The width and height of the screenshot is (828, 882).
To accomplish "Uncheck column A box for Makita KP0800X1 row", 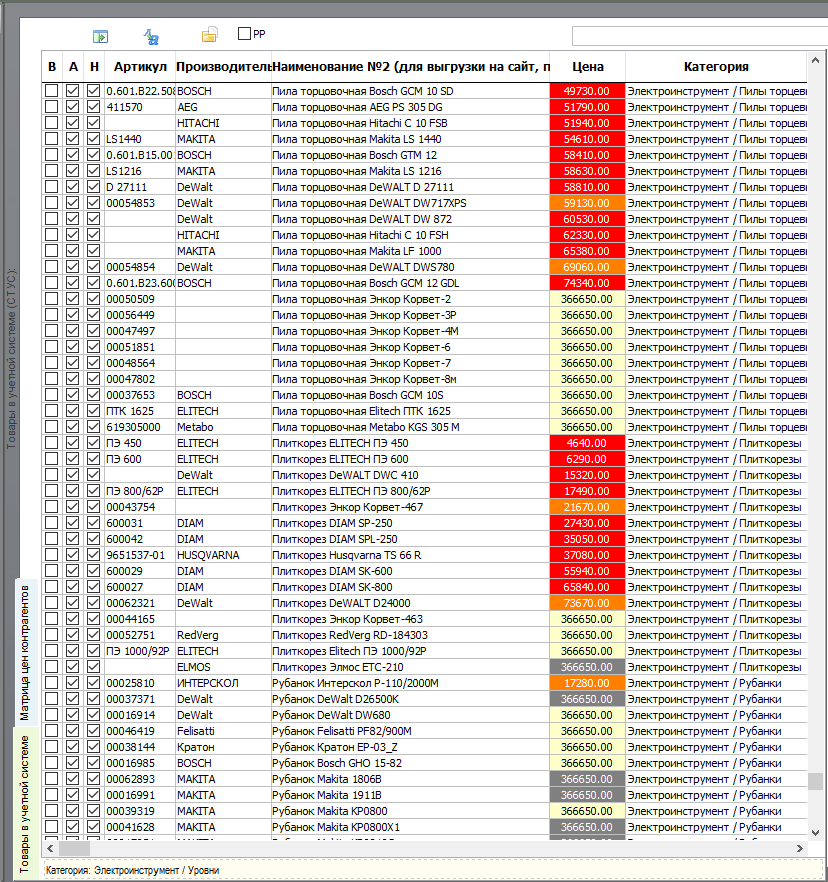I will coord(73,827).
